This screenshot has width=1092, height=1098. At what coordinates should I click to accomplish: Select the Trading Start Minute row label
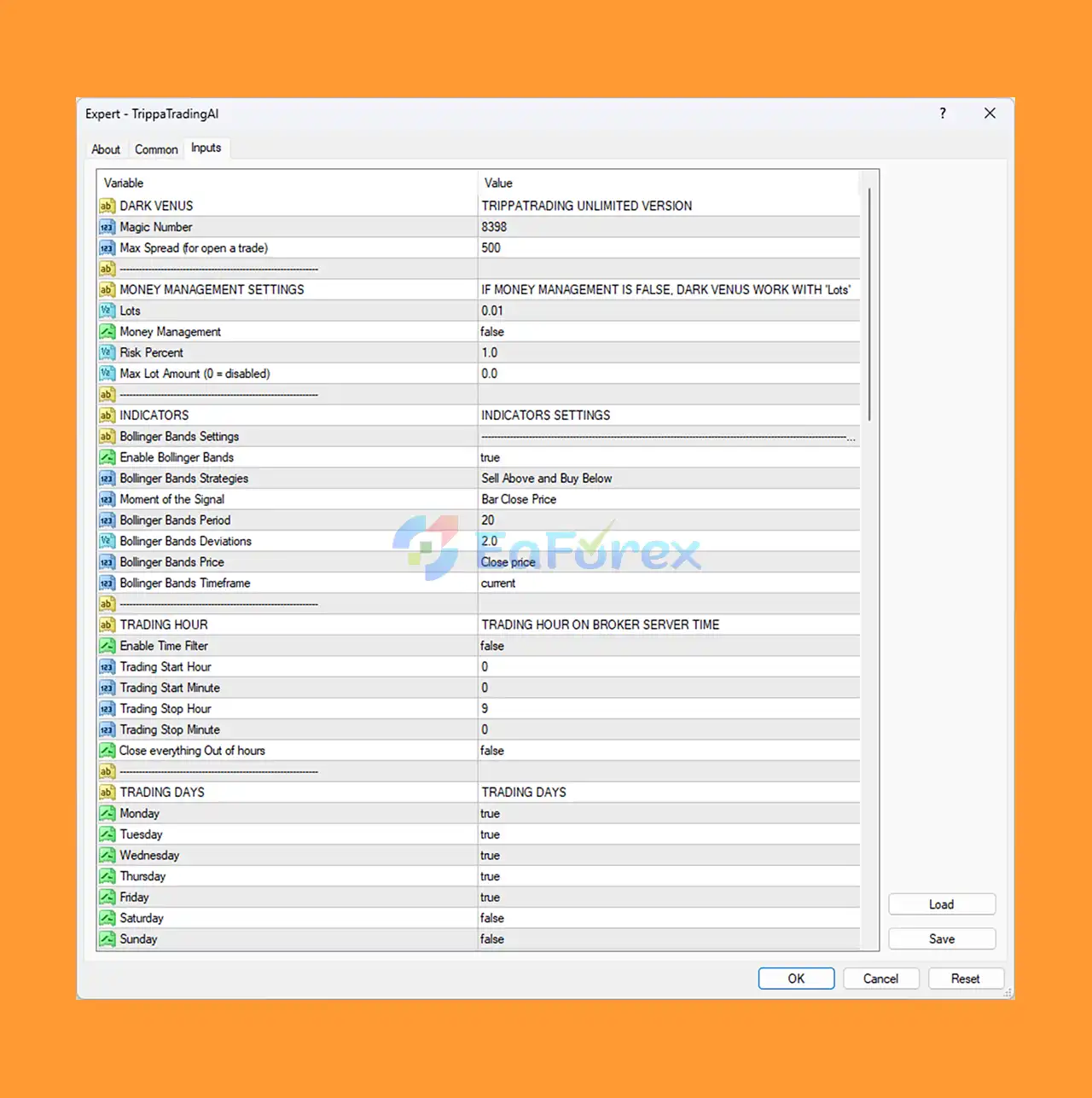[170, 688]
